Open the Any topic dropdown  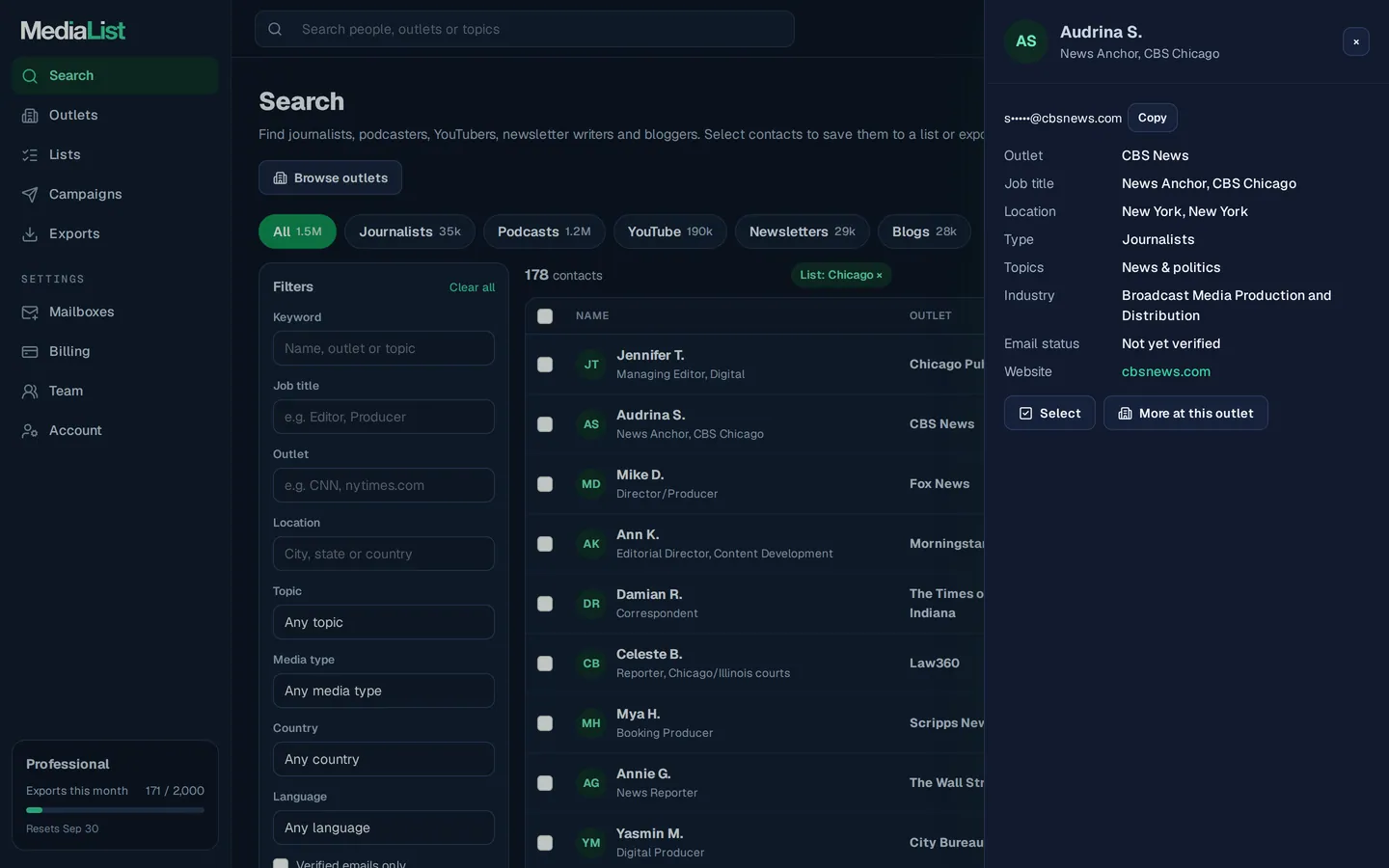[384, 622]
